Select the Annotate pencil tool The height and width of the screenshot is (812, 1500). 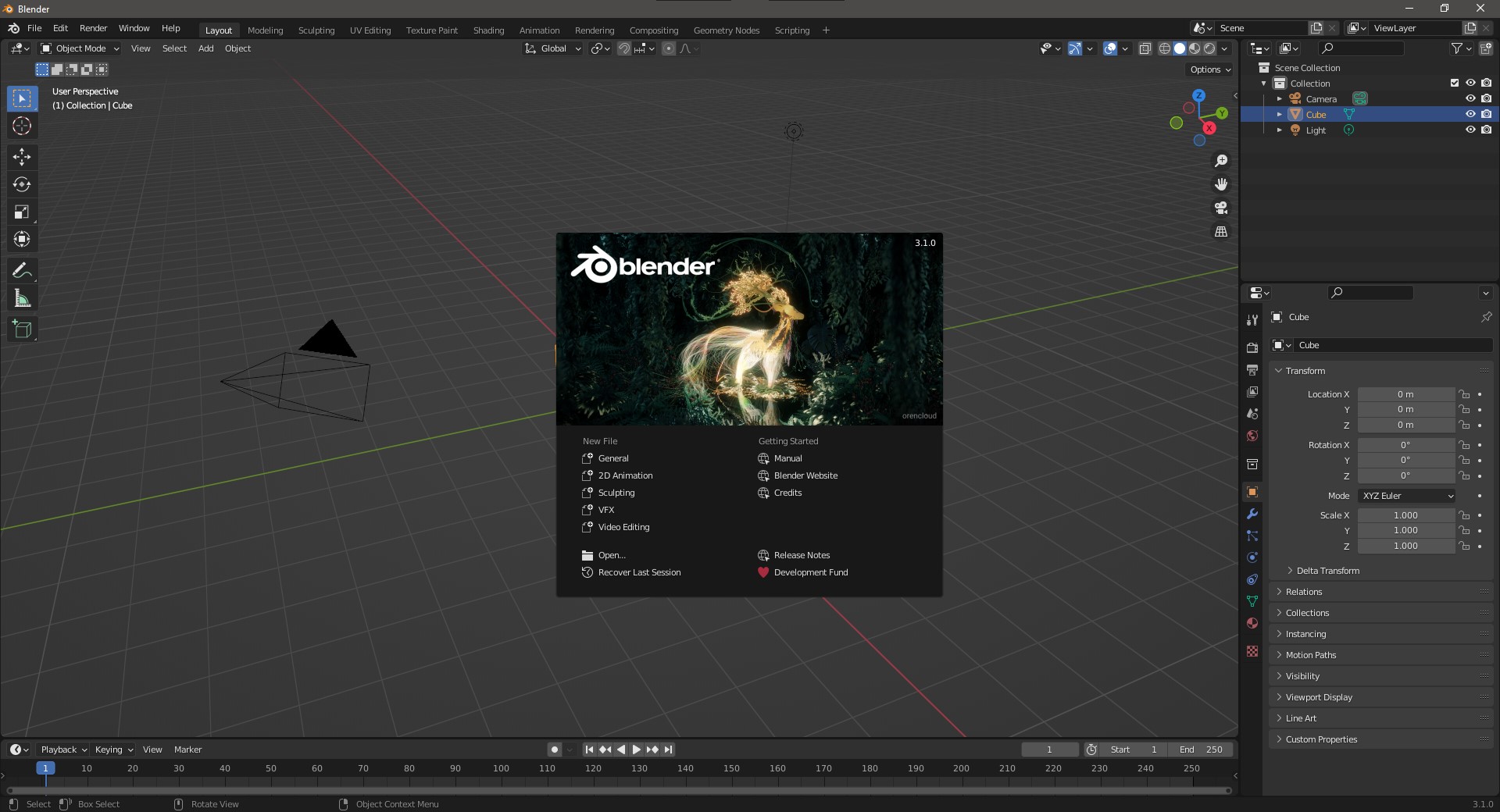(x=22, y=271)
